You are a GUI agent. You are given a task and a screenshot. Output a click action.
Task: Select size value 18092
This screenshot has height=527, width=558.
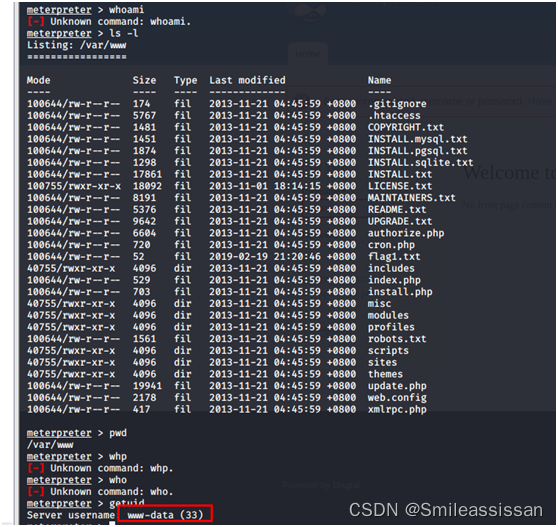point(147,186)
